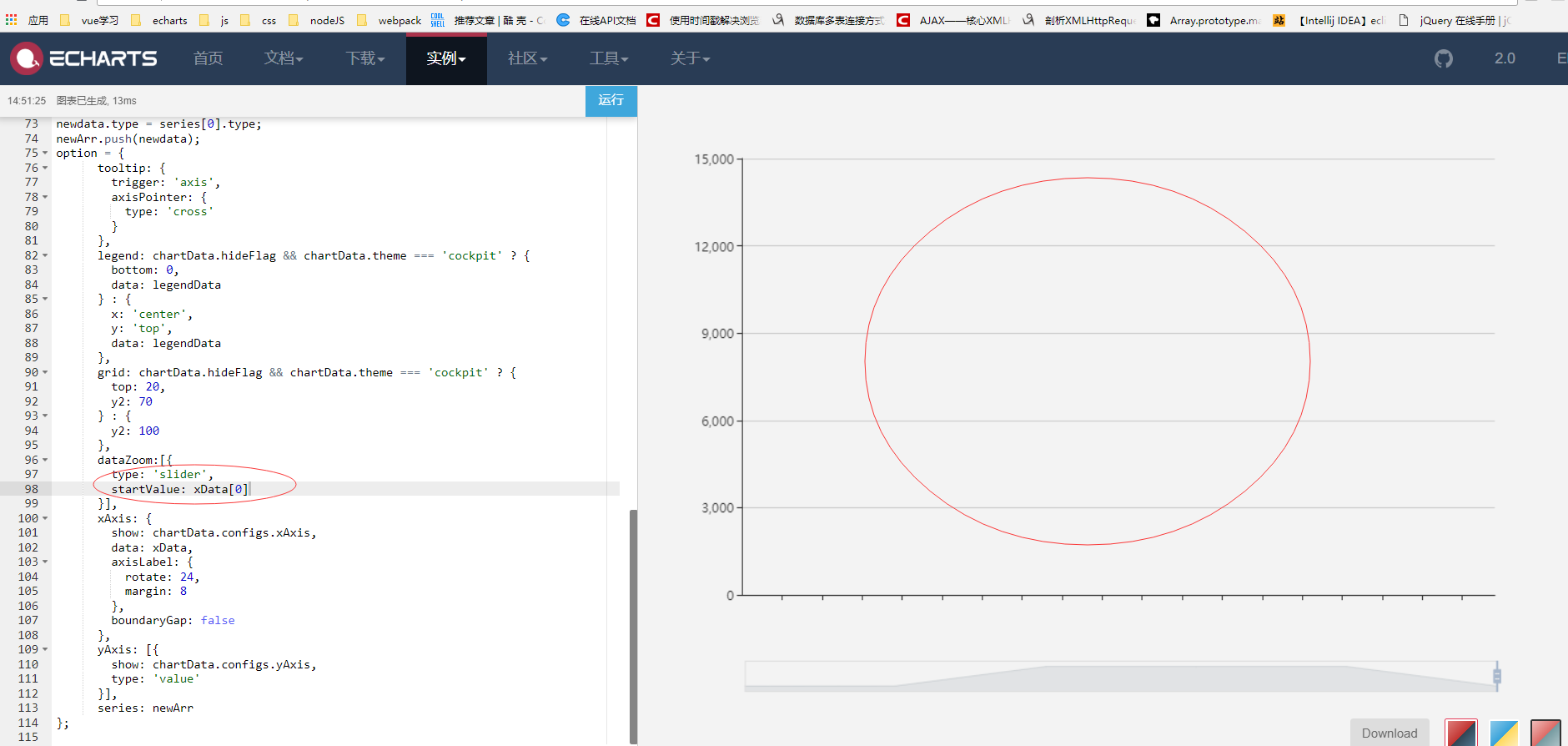This screenshot has height=746, width=1568.
Task: Select the red dark theme thumbnail
Action: point(1461,733)
